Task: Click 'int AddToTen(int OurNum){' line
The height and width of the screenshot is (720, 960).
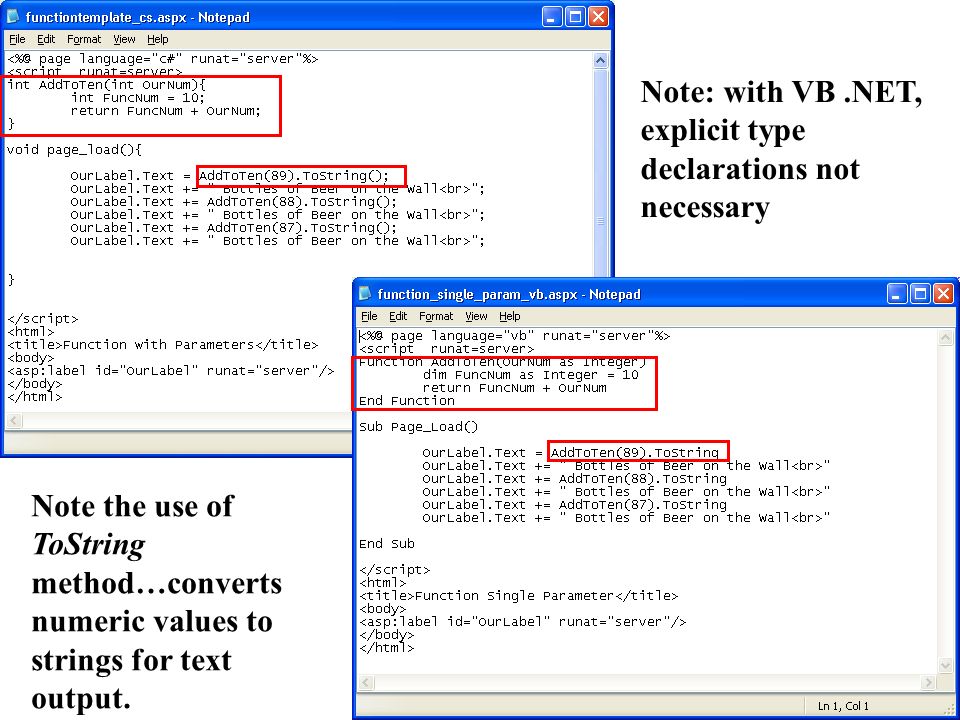Action: pyautogui.click(x=106, y=84)
